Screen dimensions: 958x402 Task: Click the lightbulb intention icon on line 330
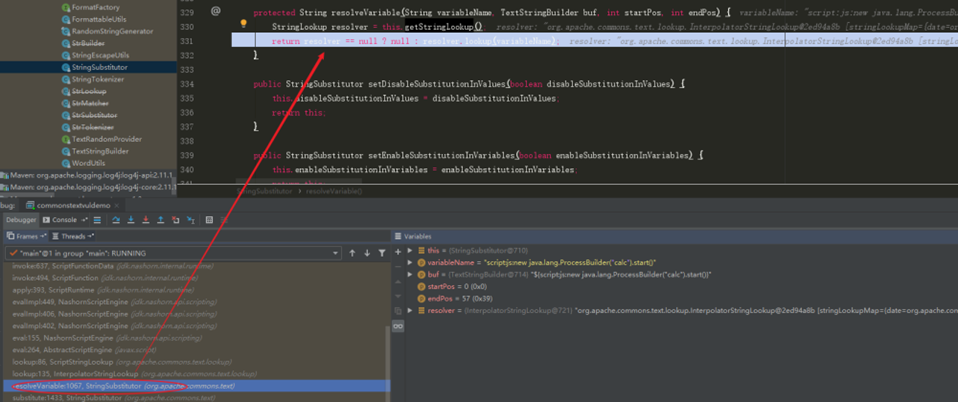(x=243, y=23)
